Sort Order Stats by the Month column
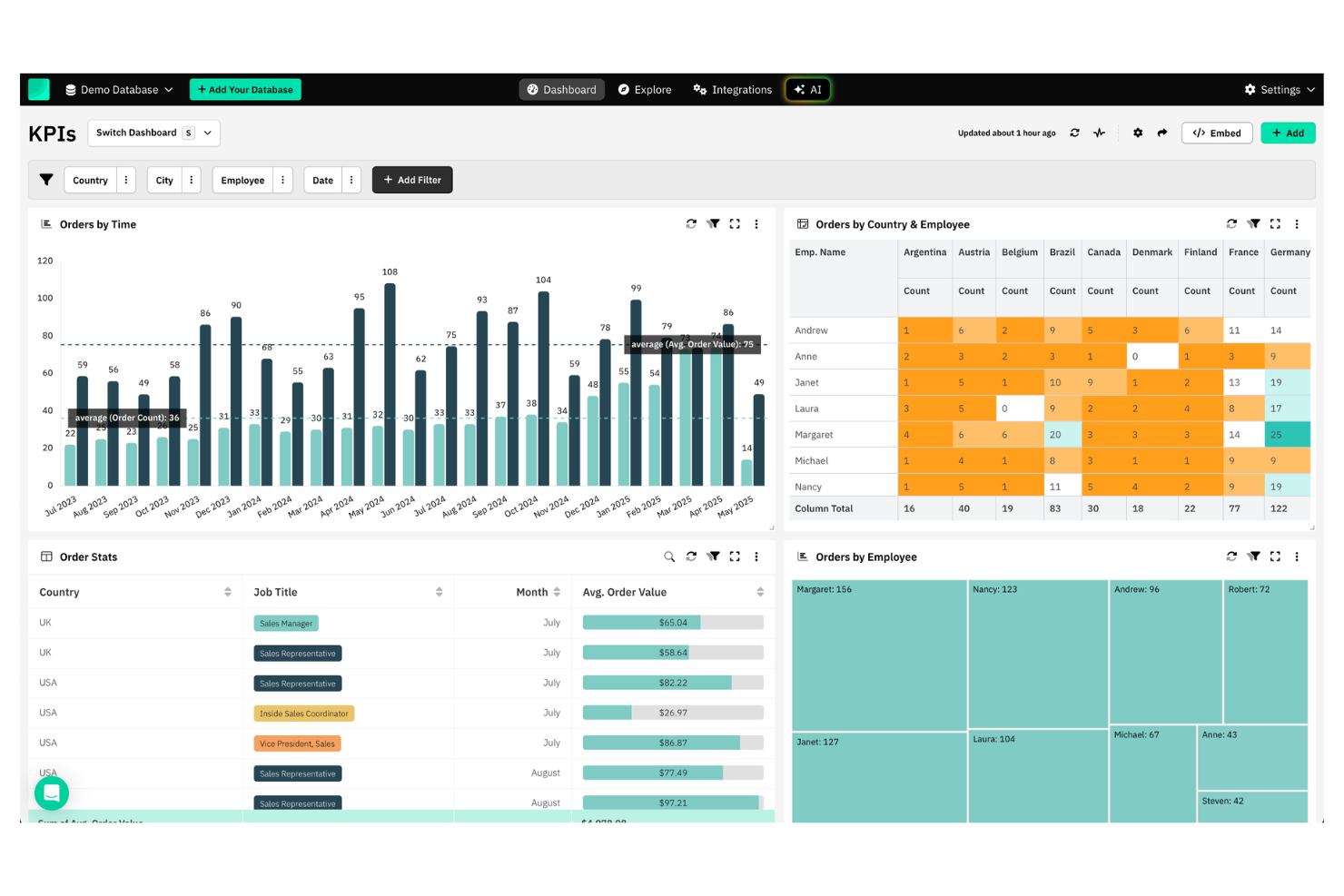The height and width of the screenshot is (896, 1344). 556,591
